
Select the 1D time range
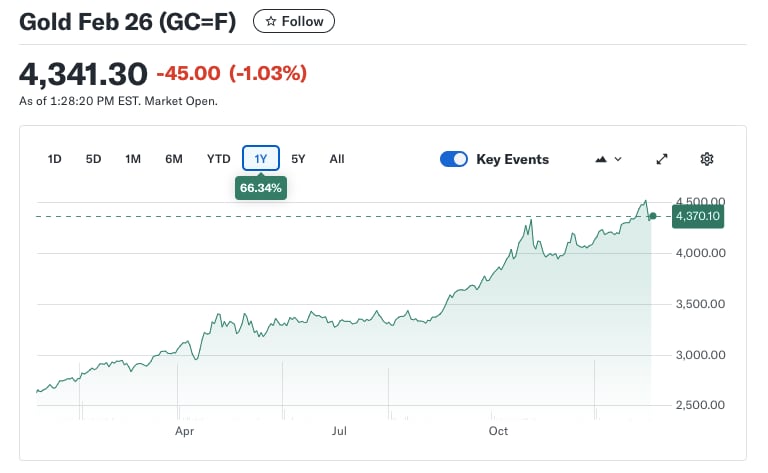(55, 159)
